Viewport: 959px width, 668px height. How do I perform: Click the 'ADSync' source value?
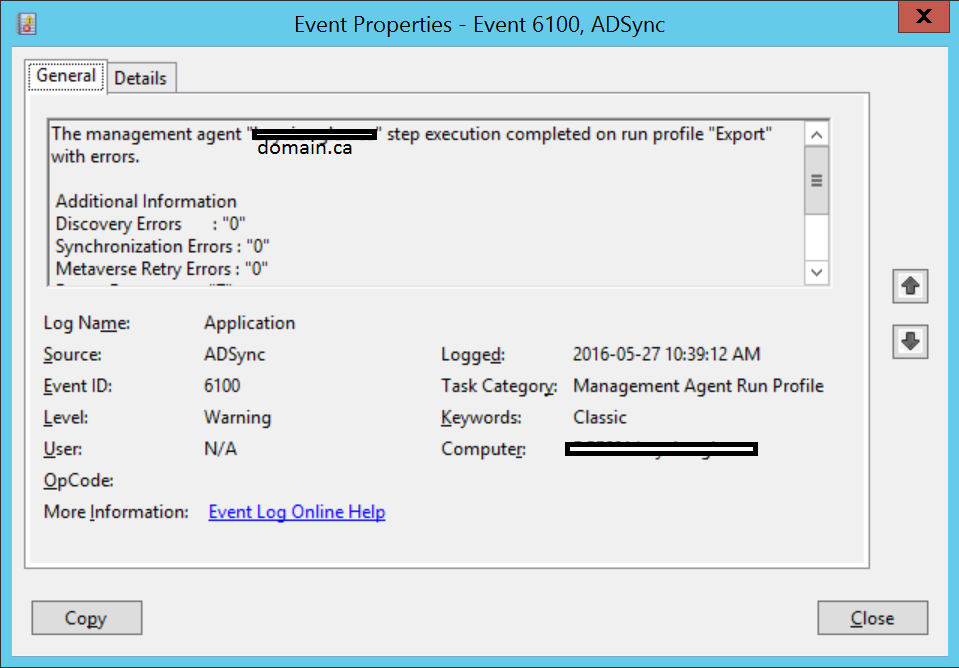point(235,355)
